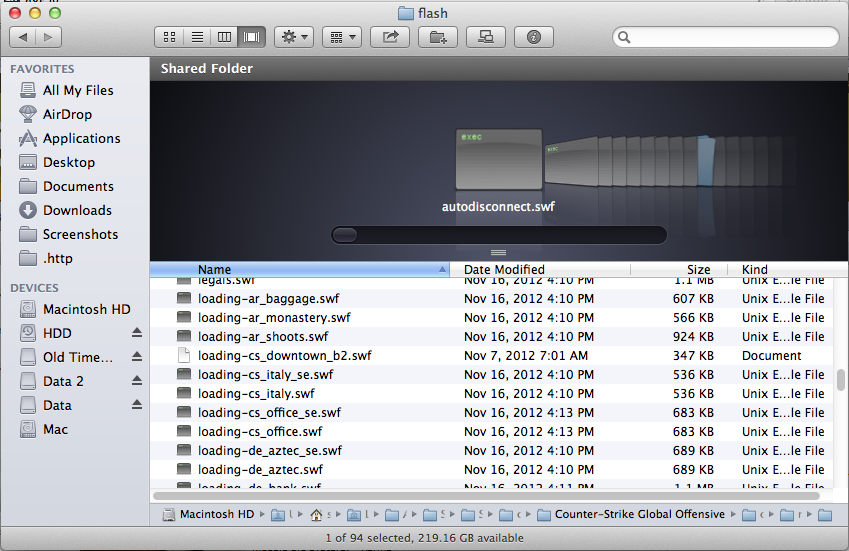849x551 pixels.
Task: Open Downloads in sidebar
Action: [x=75, y=210]
